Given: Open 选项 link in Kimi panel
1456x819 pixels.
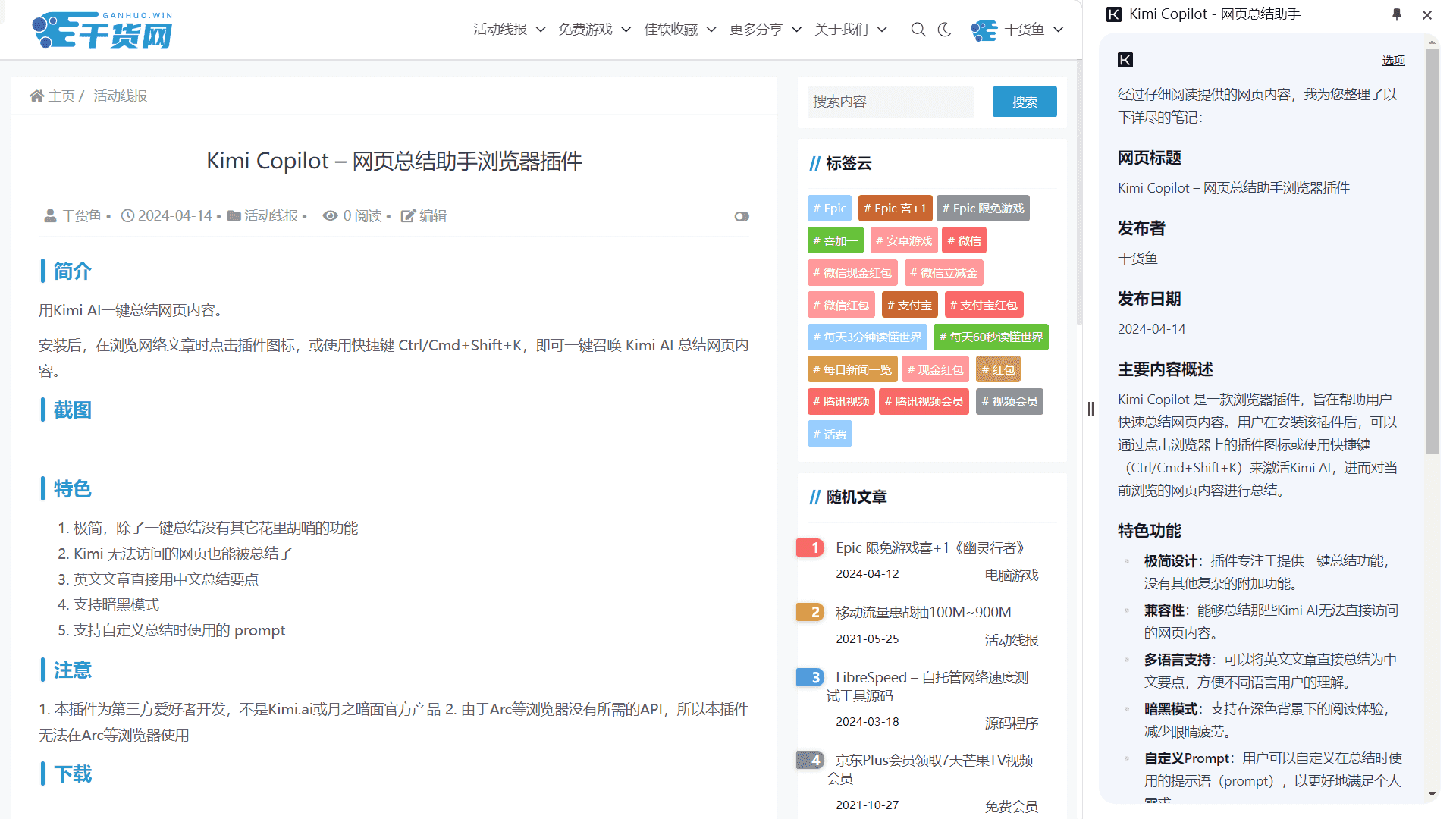Looking at the screenshot, I should [1393, 60].
